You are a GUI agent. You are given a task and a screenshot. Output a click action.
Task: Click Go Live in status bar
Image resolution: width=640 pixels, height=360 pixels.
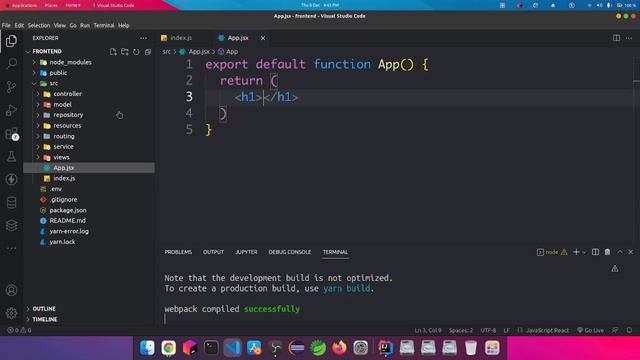tap(591, 330)
